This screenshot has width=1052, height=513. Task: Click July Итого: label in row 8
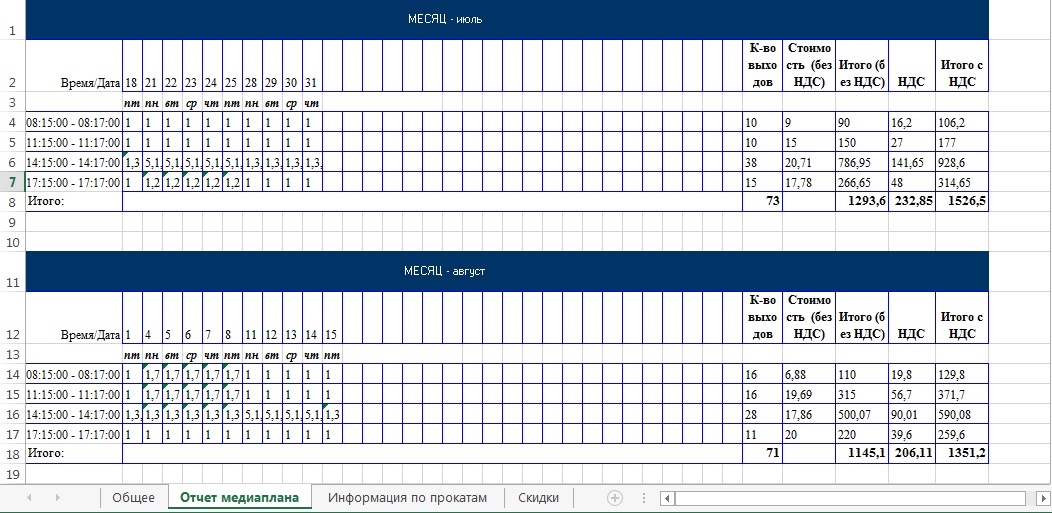(x=74, y=202)
